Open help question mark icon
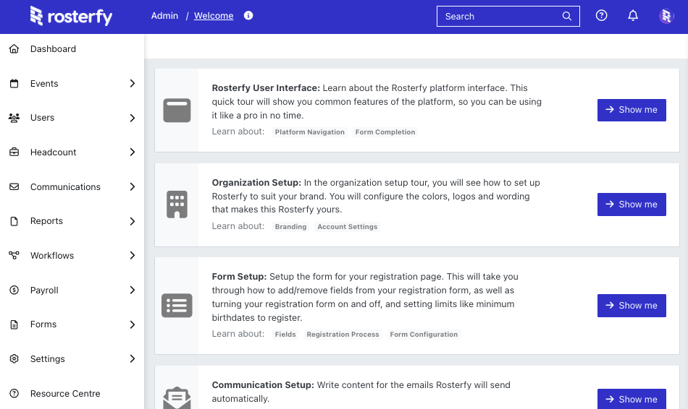 [x=601, y=16]
